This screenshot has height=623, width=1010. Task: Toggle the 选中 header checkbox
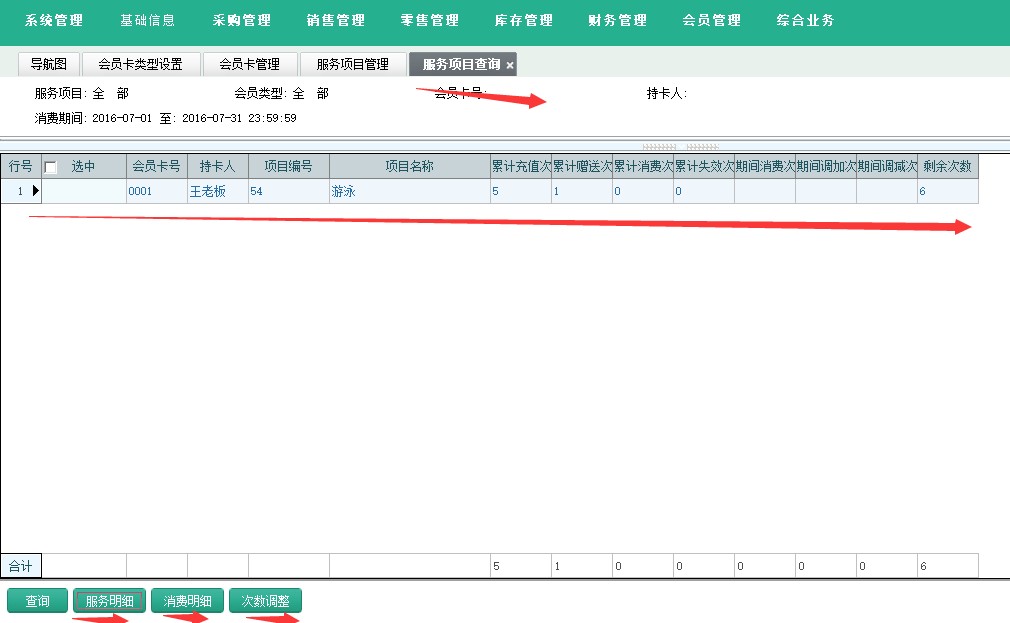tap(50, 168)
